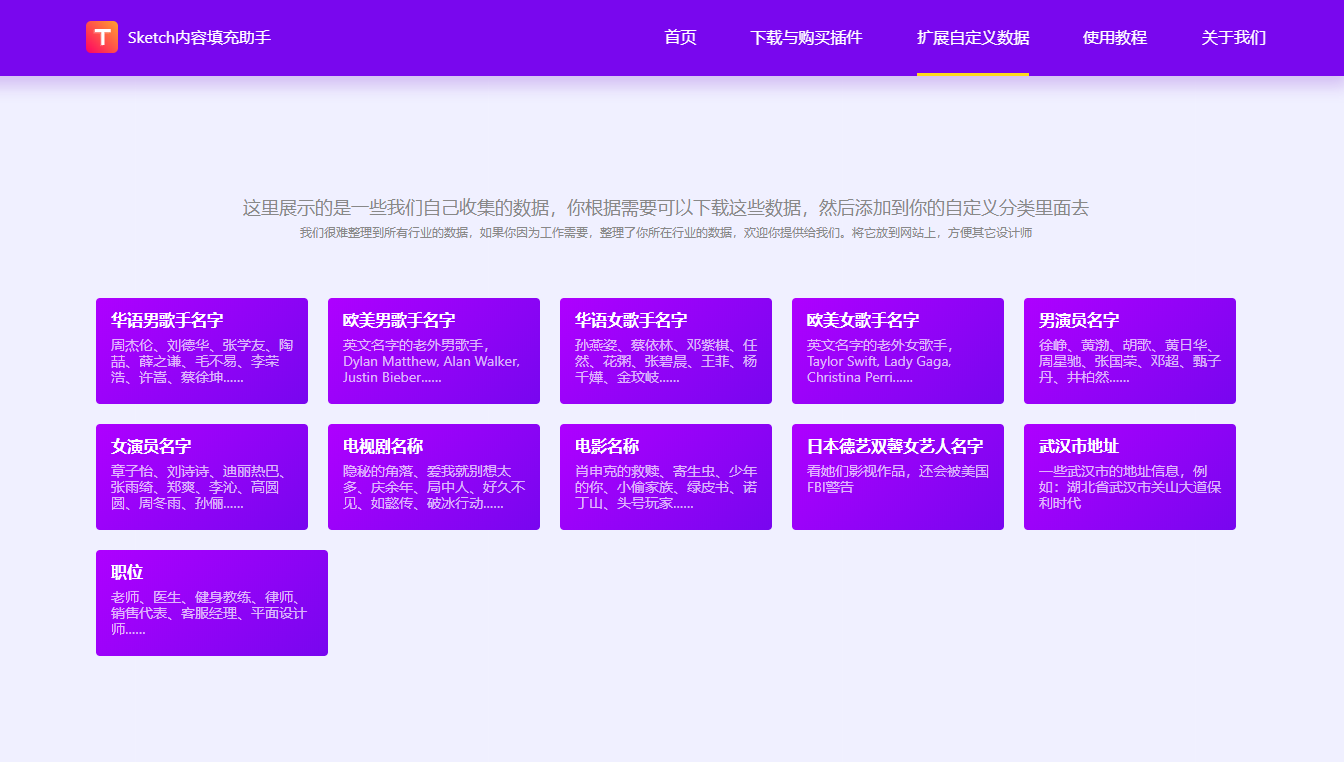Choose the 电视剧名称 card

click(434, 477)
